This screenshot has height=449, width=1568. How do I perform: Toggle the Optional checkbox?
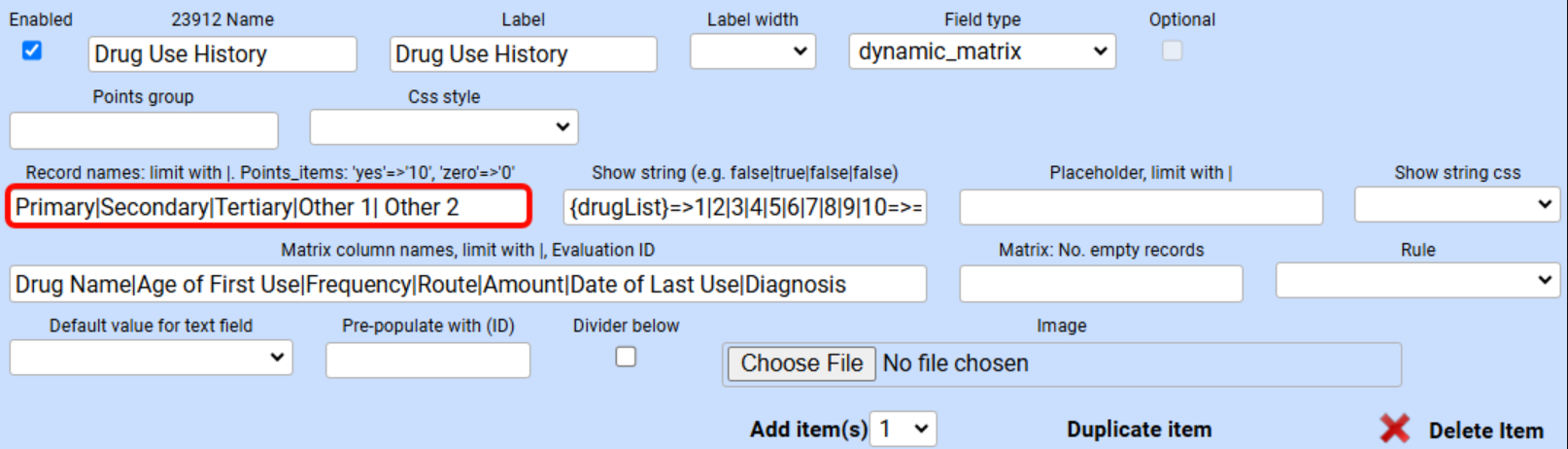click(1173, 51)
